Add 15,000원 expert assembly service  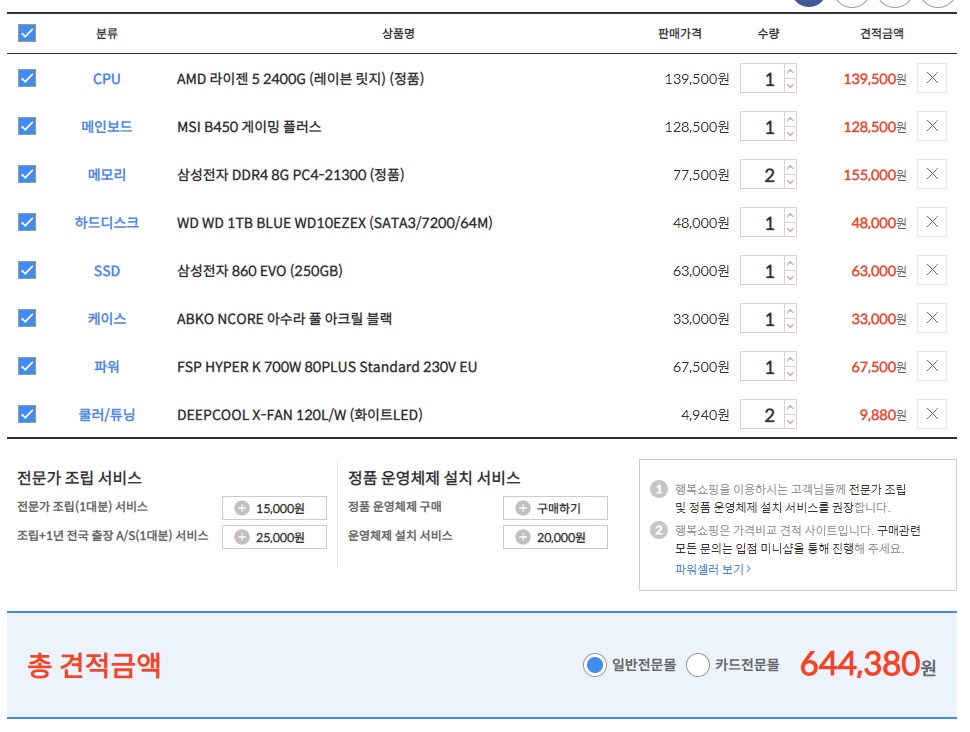coord(274,508)
